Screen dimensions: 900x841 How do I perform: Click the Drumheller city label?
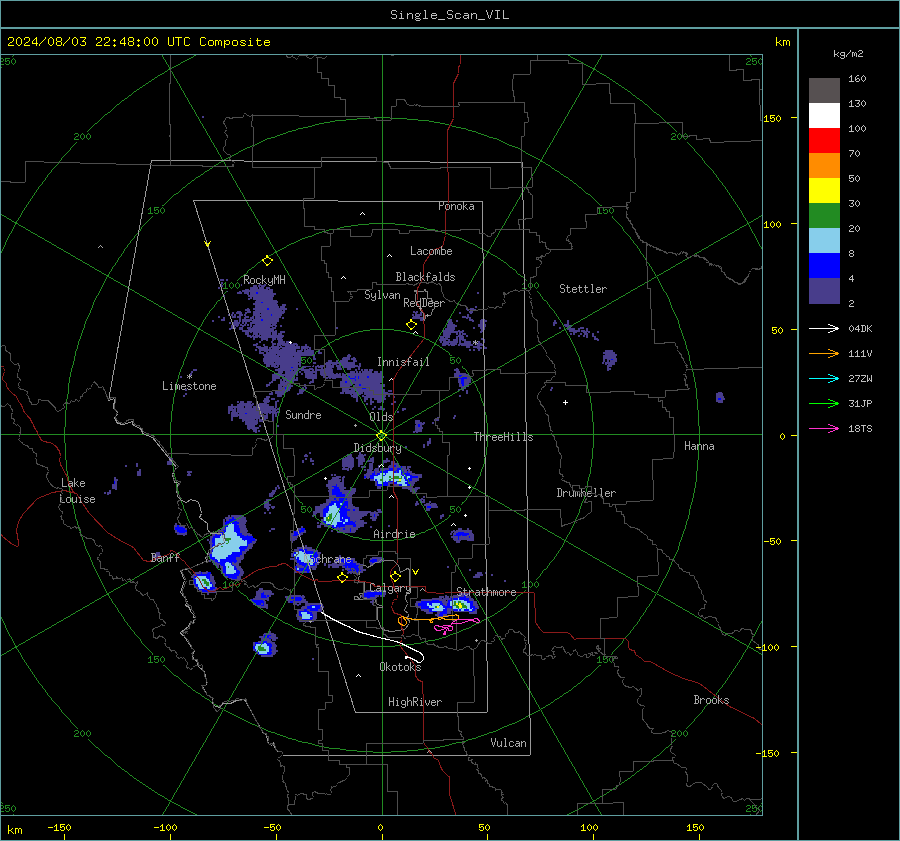tap(586, 493)
